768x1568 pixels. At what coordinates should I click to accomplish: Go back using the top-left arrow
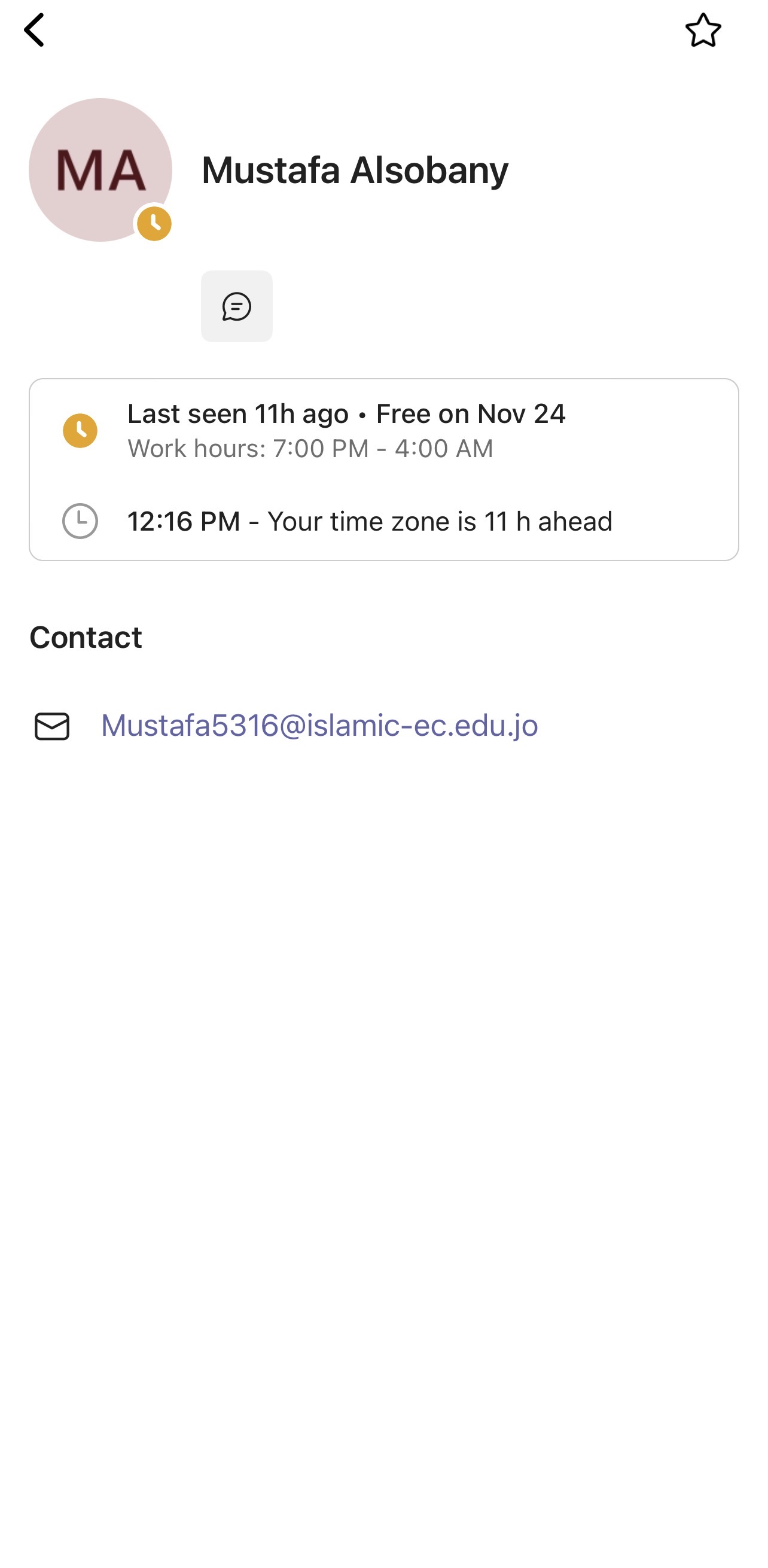coord(34,30)
